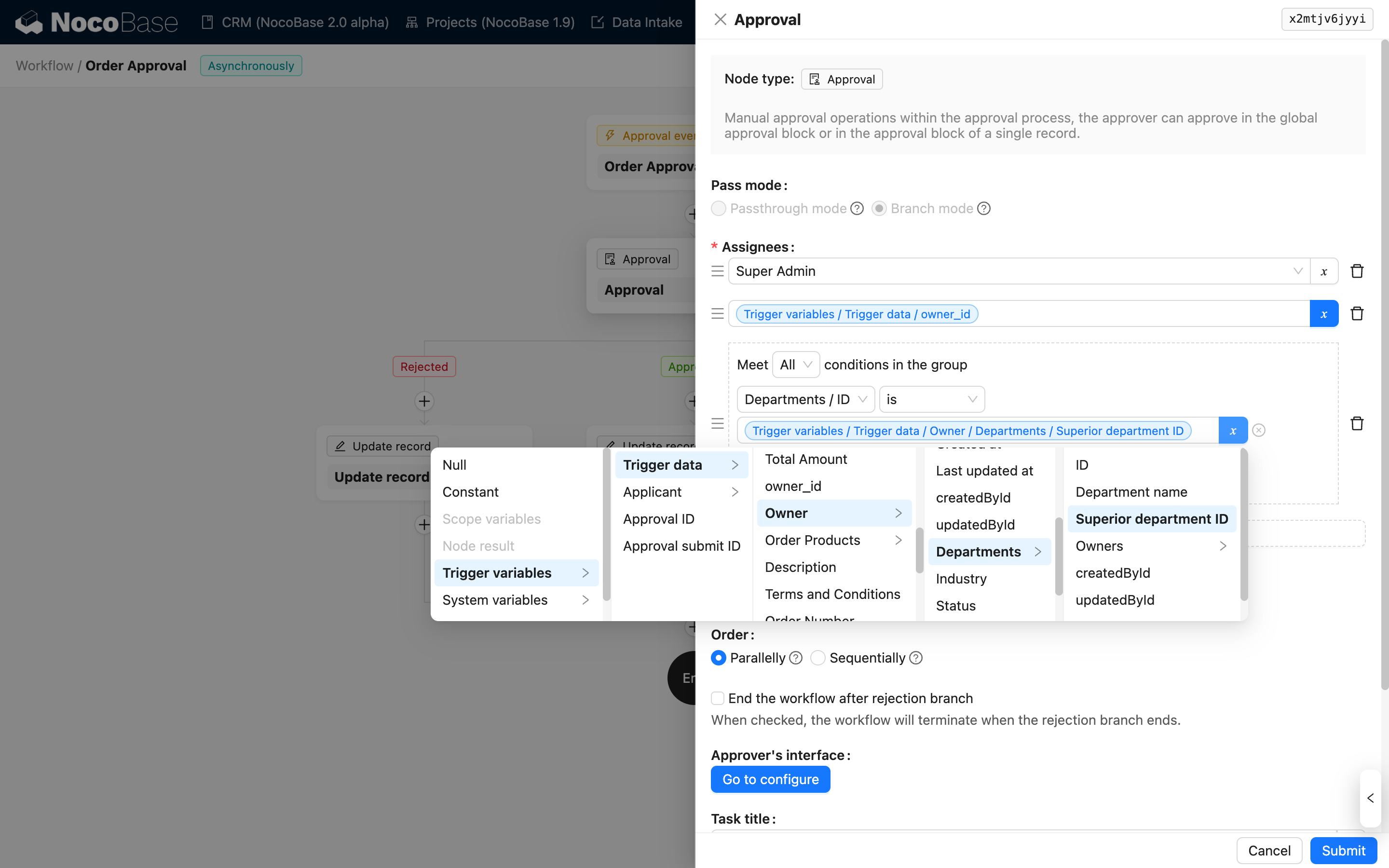The width and height of the screenshot is (1389, 868).
Task: Choose Department name in variable menu
Action: point(1130,492)
